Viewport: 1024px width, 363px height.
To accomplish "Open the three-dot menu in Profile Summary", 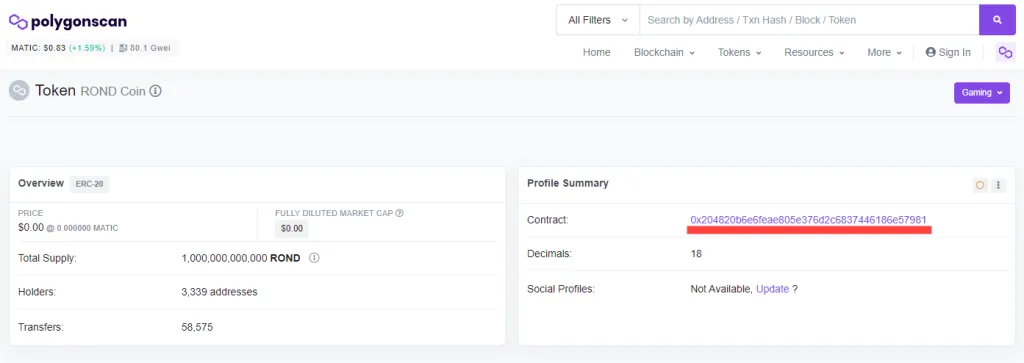I will [998, 185].
